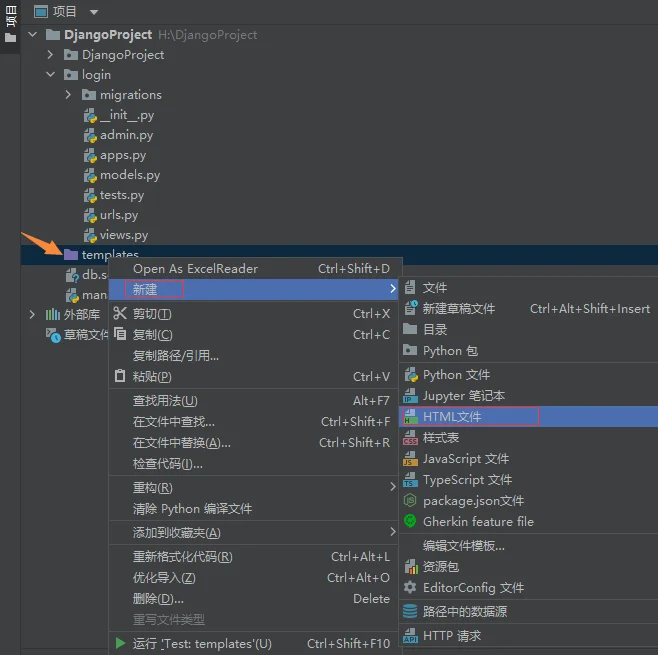Click the EditorConfig gear icon
This screenshot has width=658, height=655.
click(410, 587)
